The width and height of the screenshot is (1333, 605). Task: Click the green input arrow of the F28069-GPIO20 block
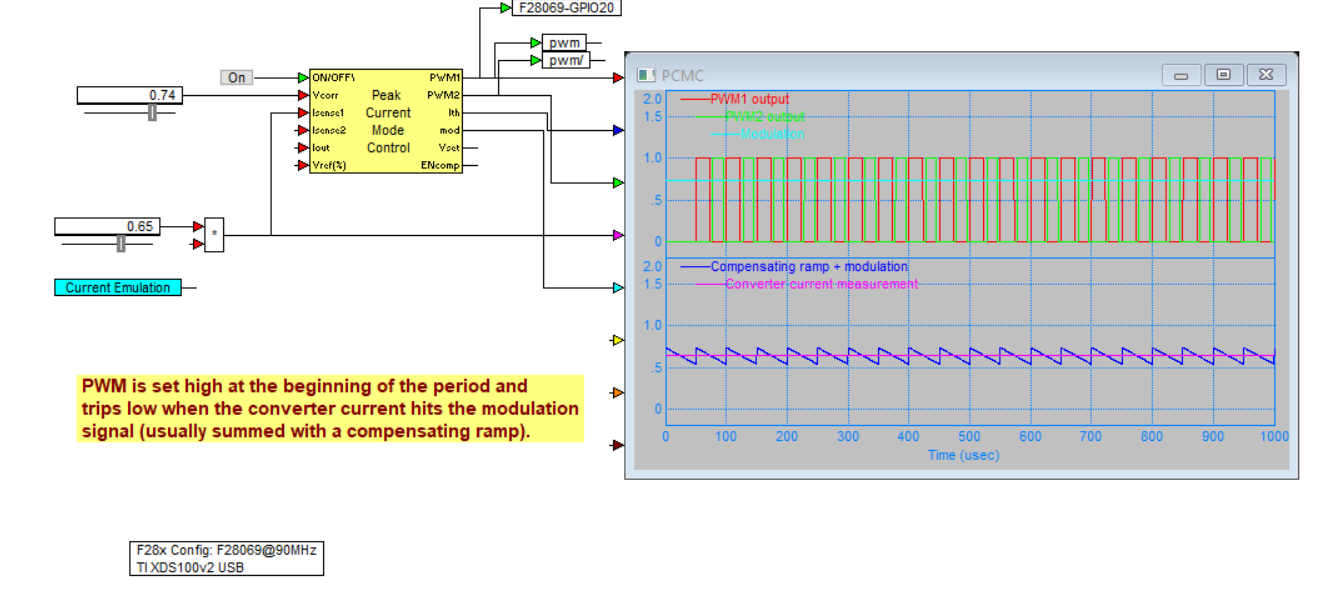point(506,8)
